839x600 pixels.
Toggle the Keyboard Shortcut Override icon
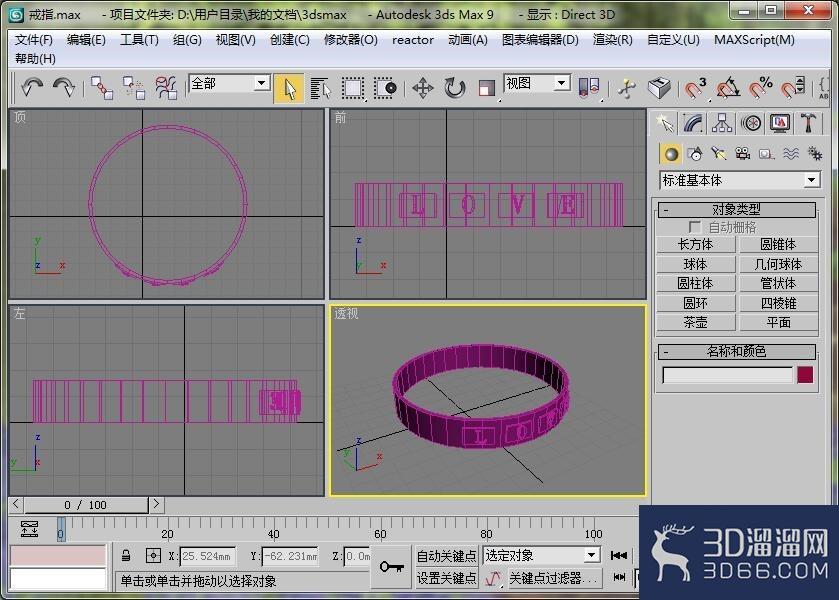pos(659,88)
